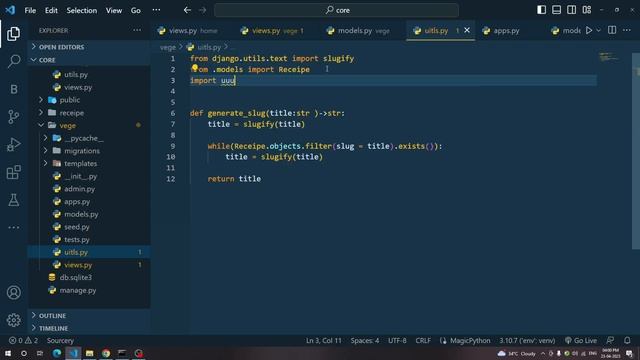Viewport: 640px width, 360px height.
Task: Open the Extensions view
Action: point(13,172)
